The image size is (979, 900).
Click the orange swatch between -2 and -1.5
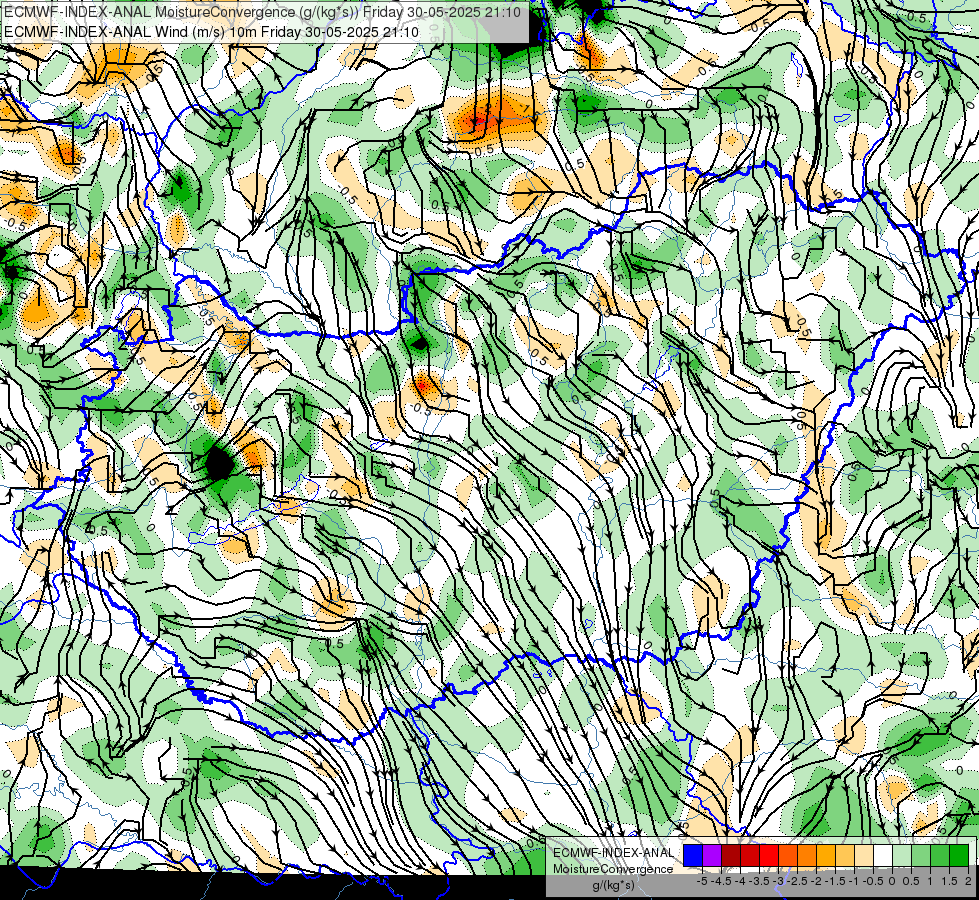[807, 856]
